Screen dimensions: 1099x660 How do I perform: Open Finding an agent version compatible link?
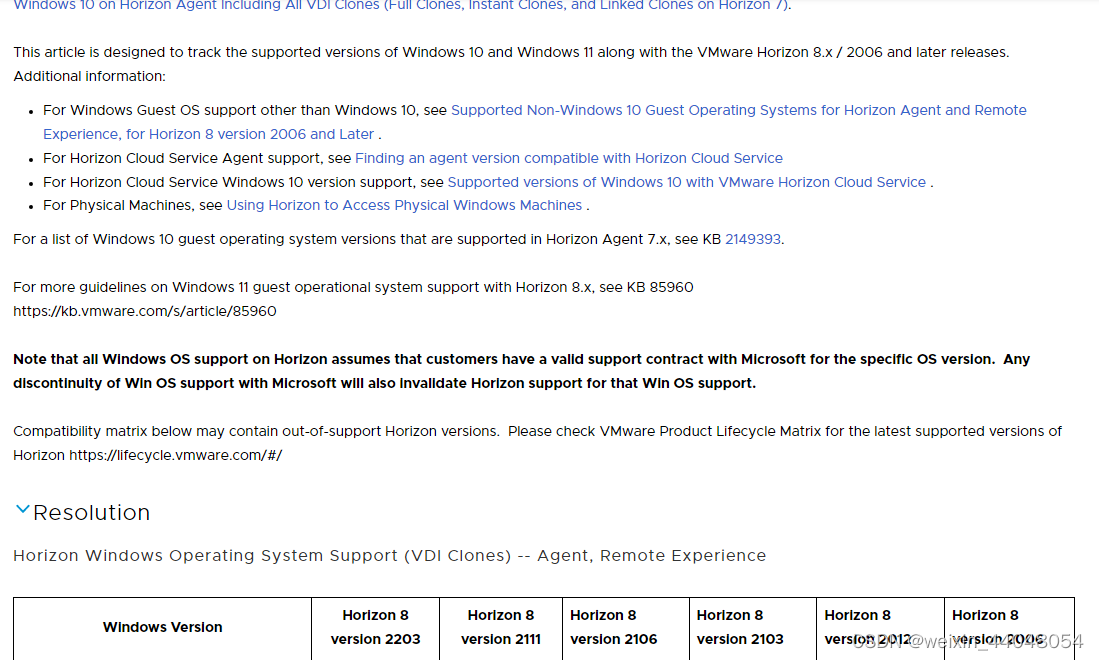tap(568, 158)
